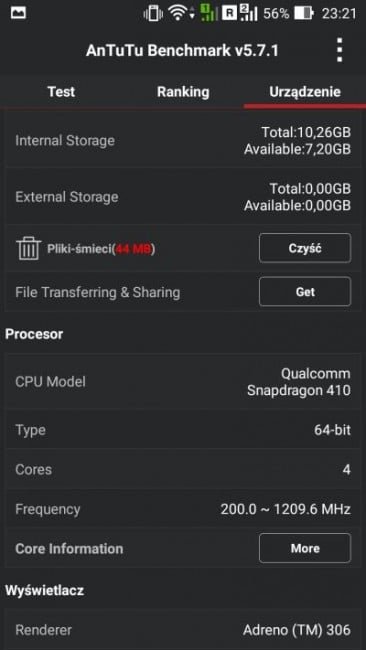
Task: Switch to the Test tab
Action: tap(61, 92)
